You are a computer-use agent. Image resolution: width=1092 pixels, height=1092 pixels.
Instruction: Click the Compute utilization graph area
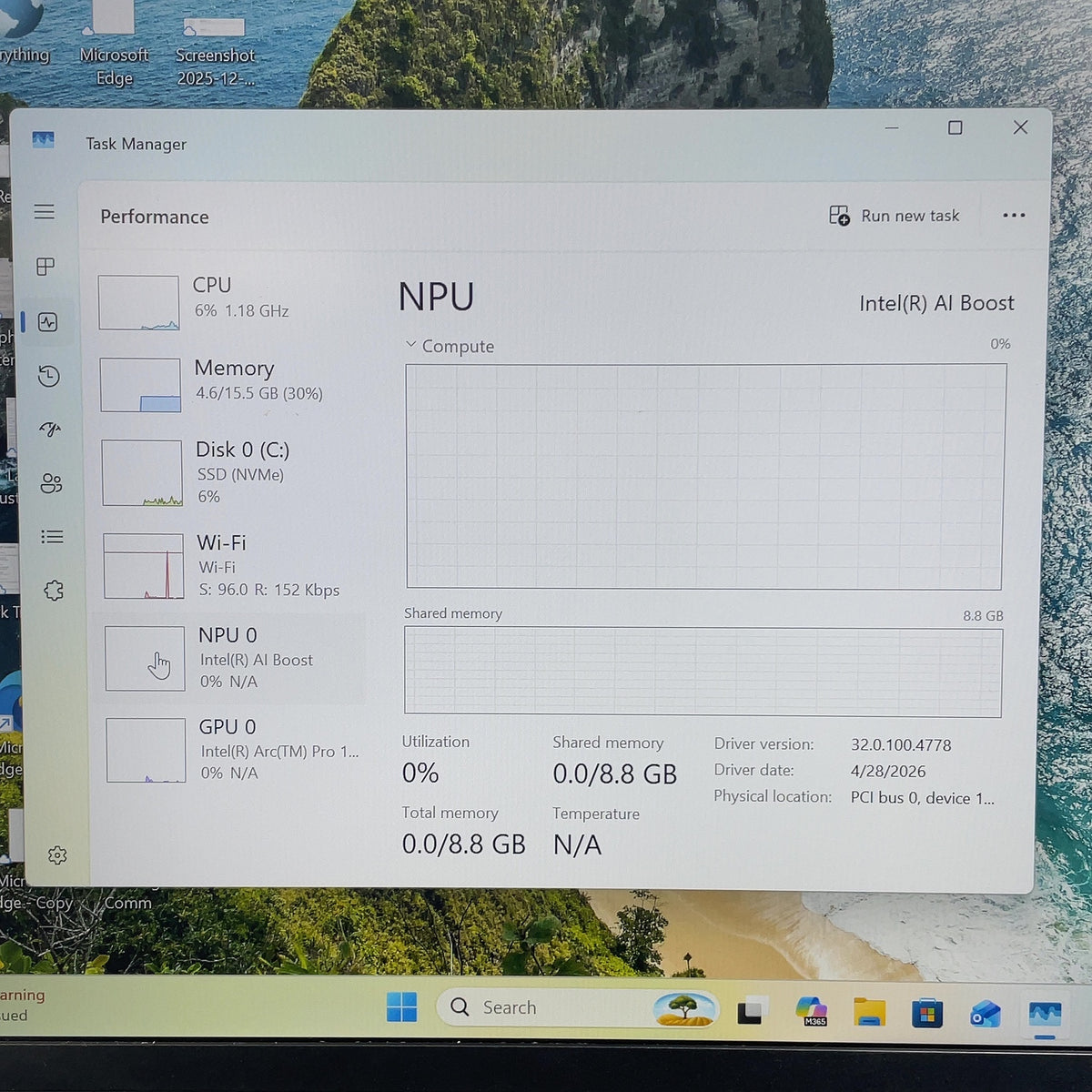pyautogui.click(x=705, y=476)
